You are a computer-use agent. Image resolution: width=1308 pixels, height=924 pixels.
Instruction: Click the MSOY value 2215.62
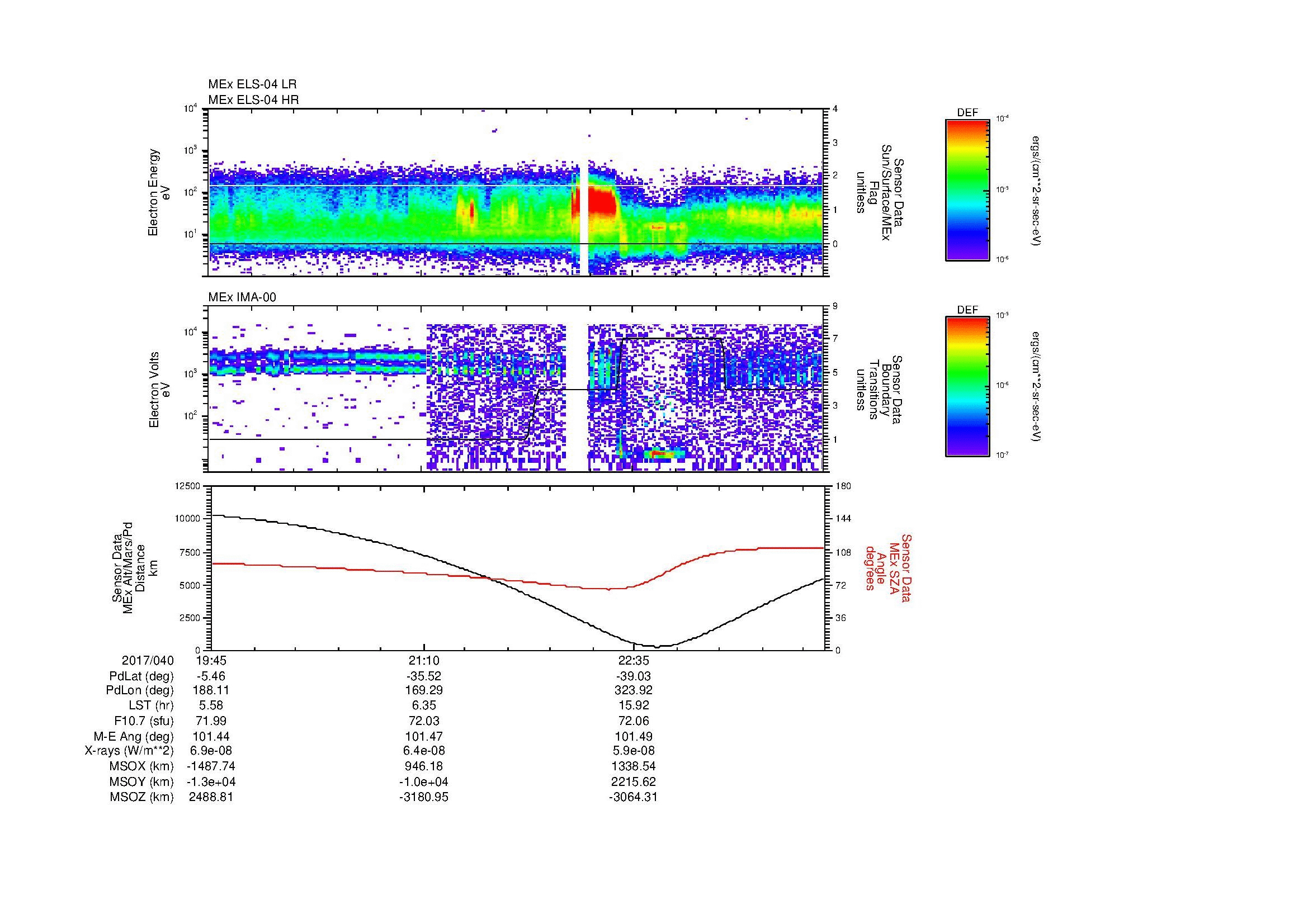tap(634, 781)
